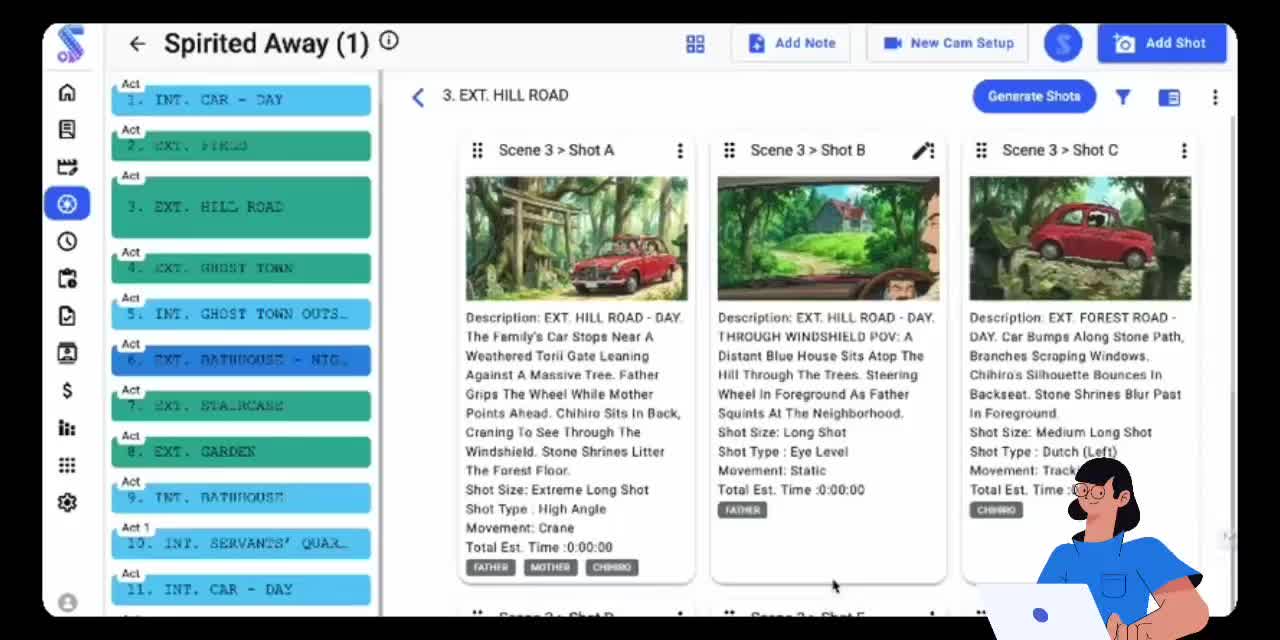Open the script document icon in sidebar
Screen dimensions: 1280x640
point(67,130)
